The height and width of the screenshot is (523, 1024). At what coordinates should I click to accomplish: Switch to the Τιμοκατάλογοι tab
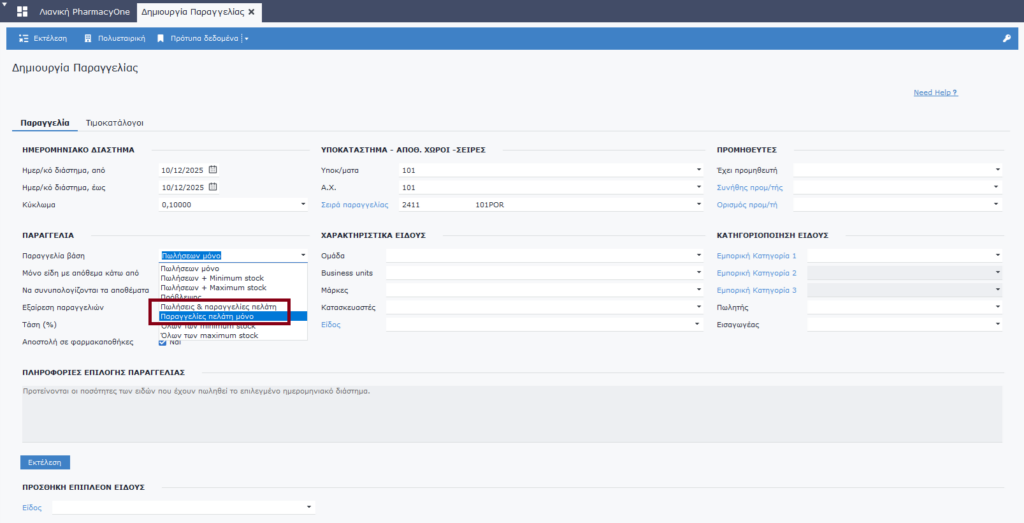[x=115, y=123]
